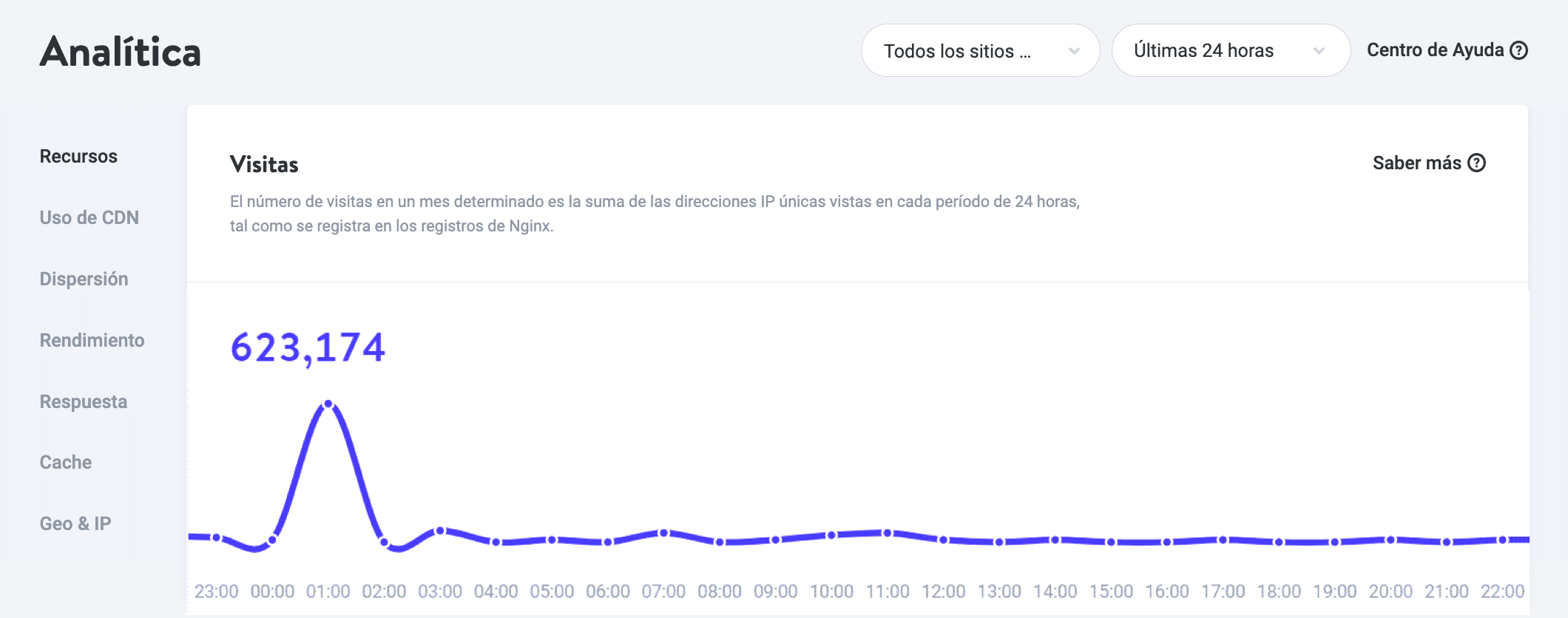Open the Respuesta analytics tab
This screenshot has width=1568, height=618.
[83, 402]
